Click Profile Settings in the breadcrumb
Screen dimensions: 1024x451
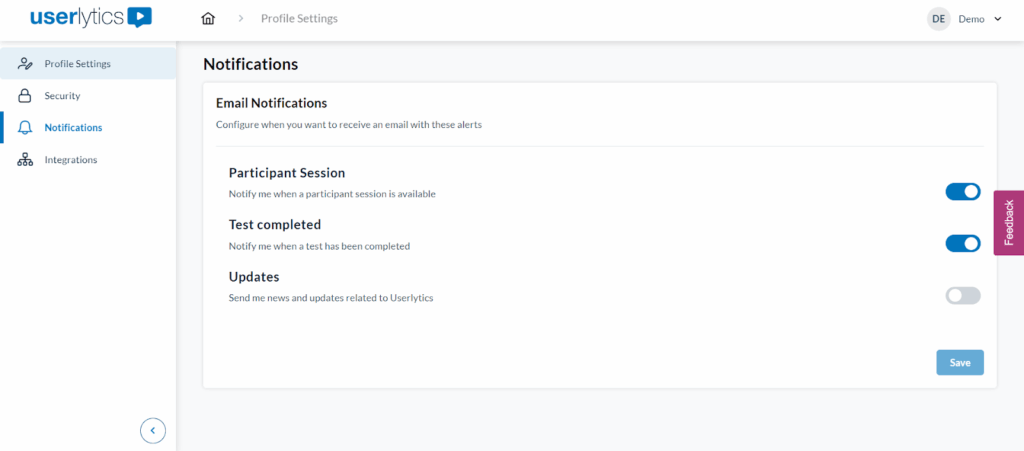[299, 19]
